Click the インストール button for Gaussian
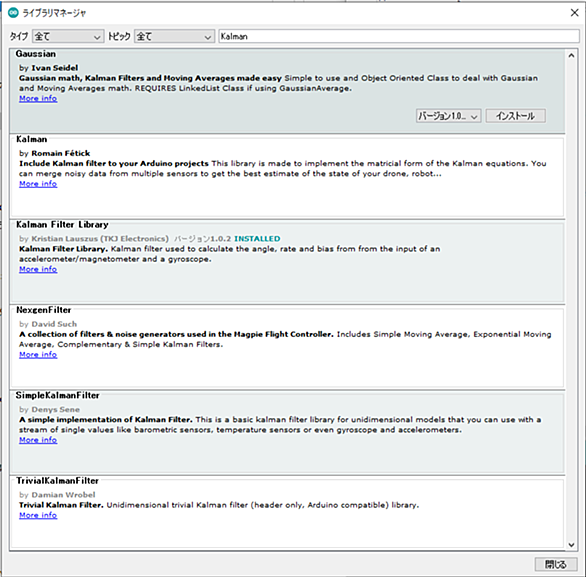 pyautogui.click(x=515, y=116)
